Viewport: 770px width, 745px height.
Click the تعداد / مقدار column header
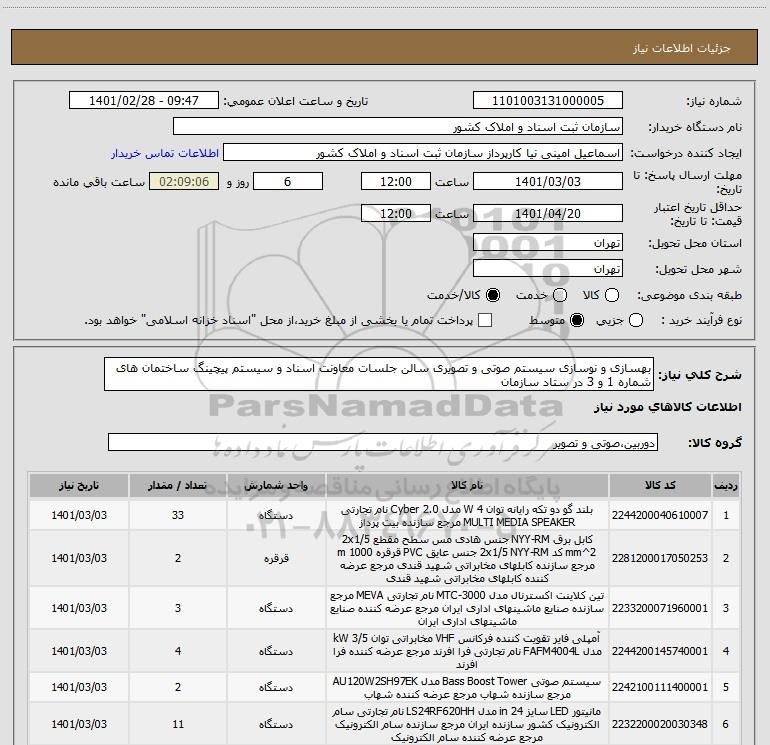(x=178, y=486)
